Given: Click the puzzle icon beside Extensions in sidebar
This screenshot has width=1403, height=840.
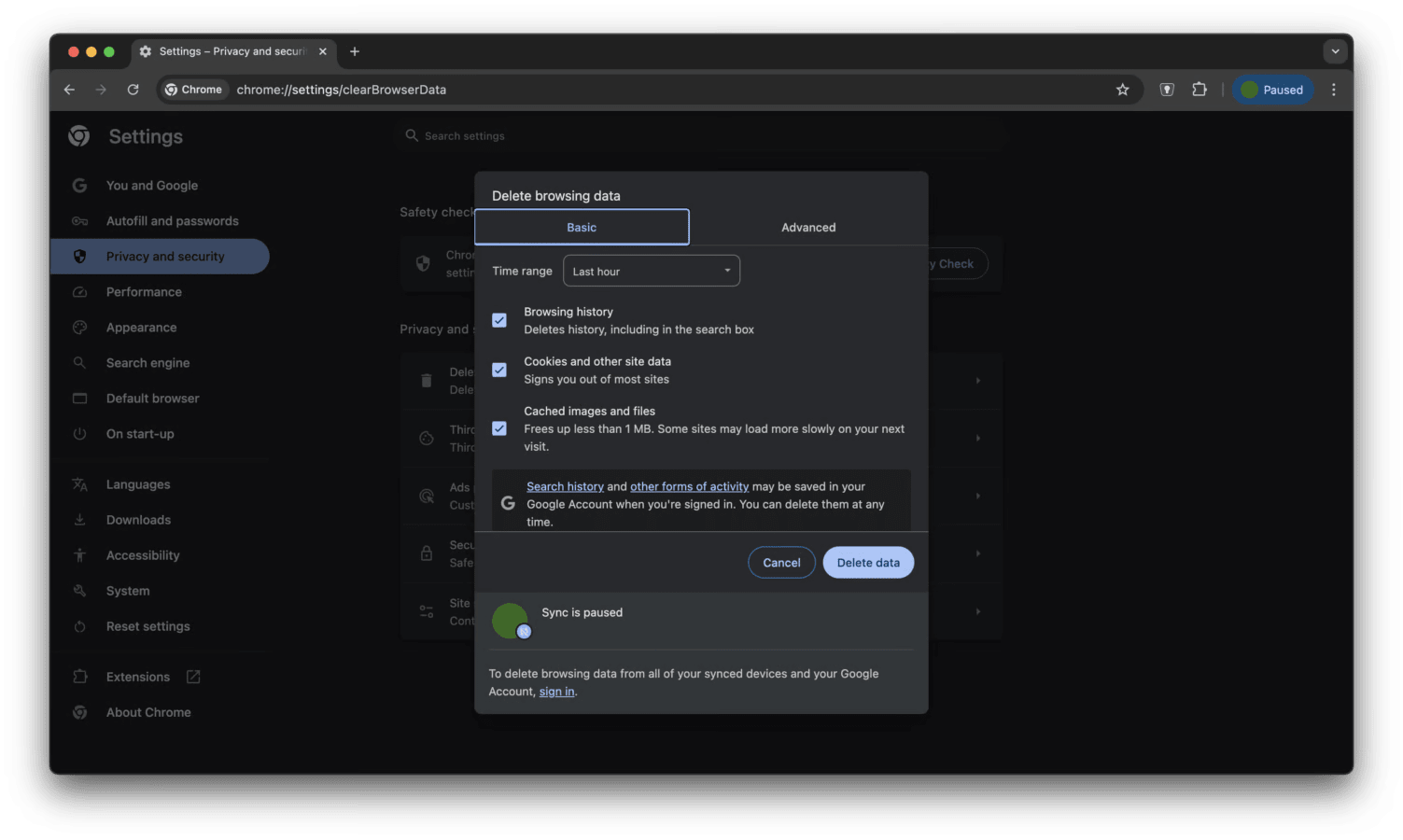Looking at the screenshot, I should [x=80, y=677].
